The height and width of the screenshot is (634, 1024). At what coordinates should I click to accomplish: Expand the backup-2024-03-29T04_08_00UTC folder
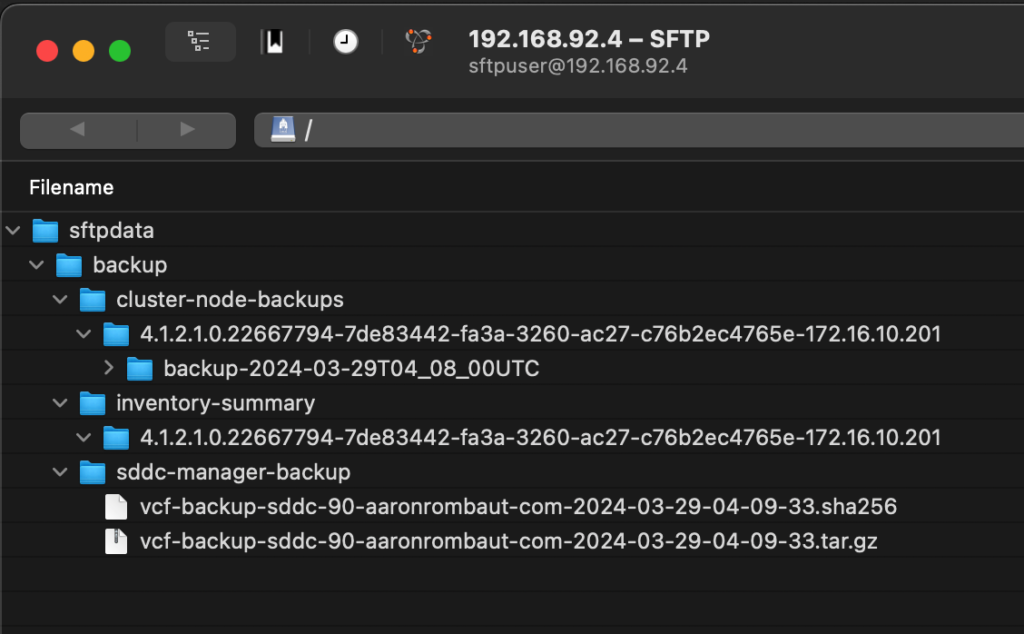click(x=109, y=369)
